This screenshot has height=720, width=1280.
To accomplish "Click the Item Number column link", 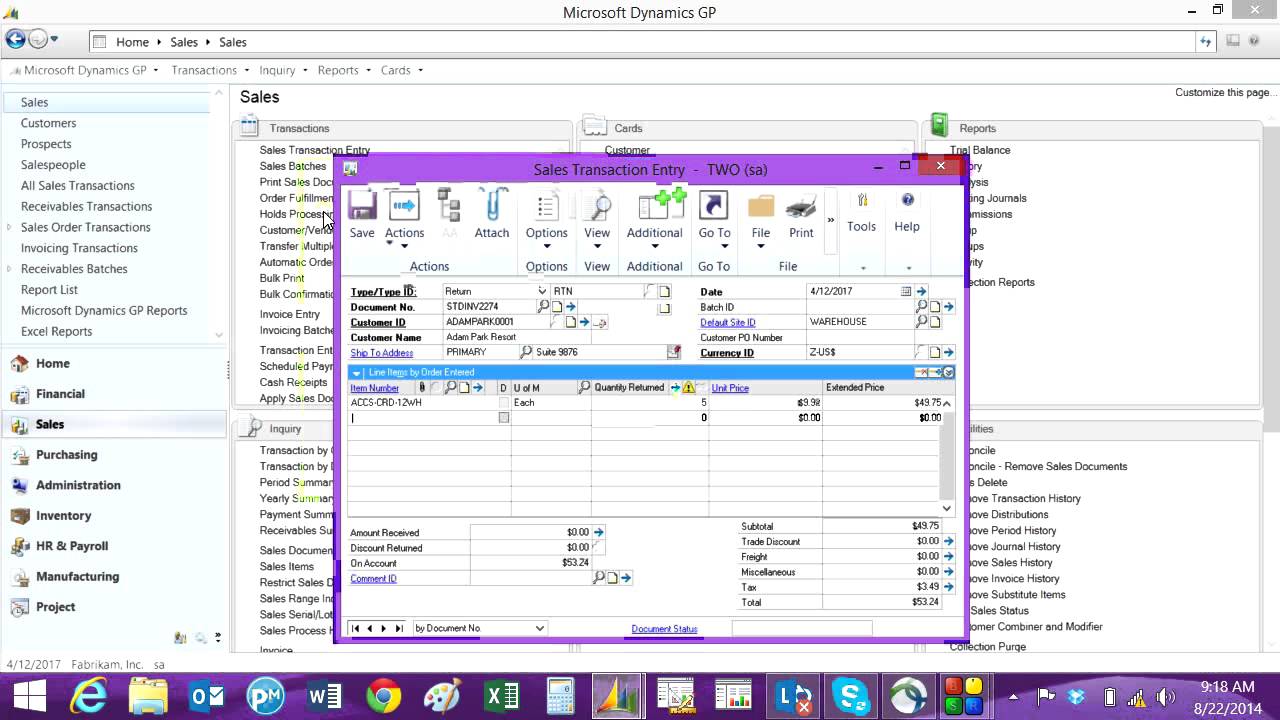I will click(374, 388).
